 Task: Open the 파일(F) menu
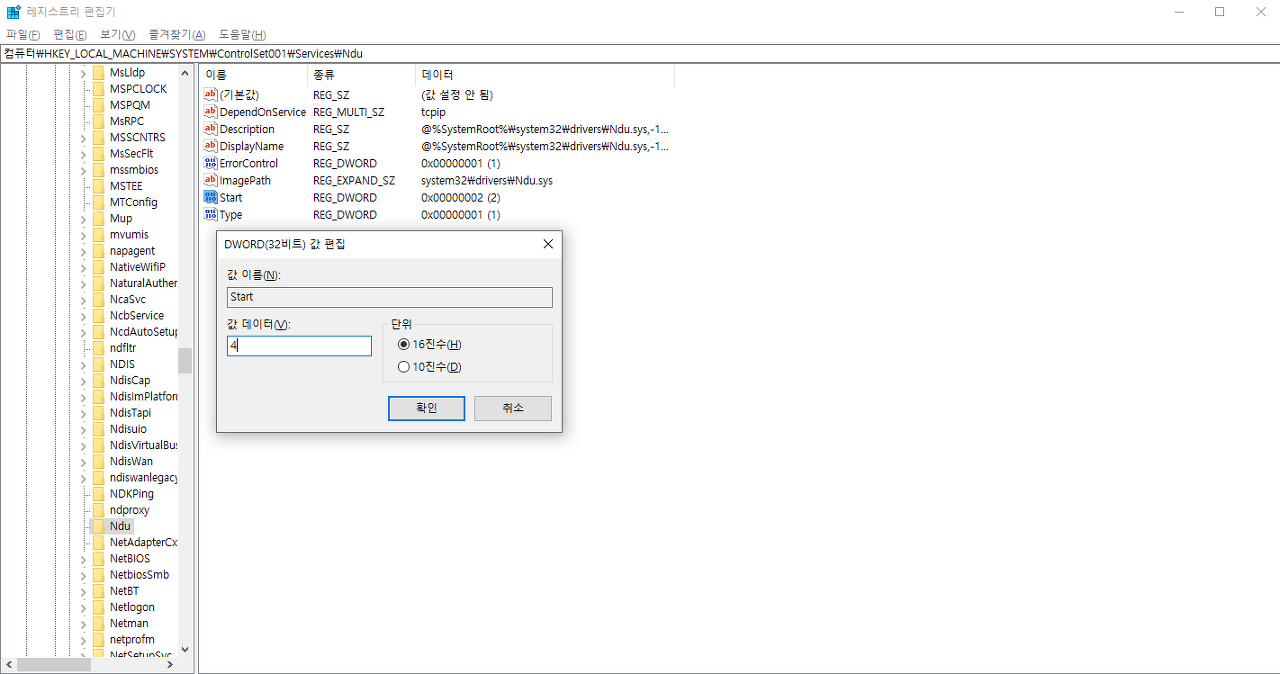(23, 35)
